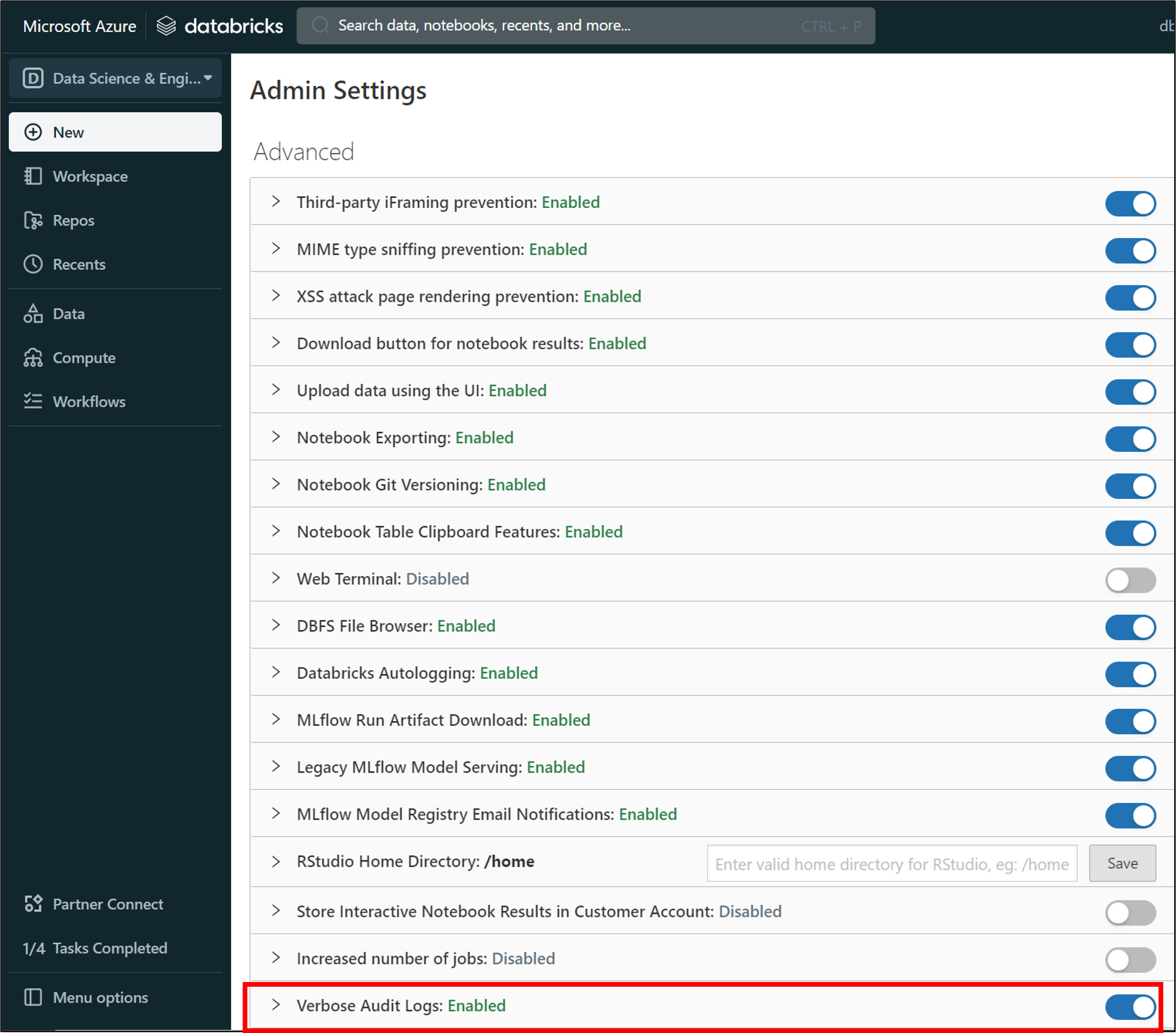The height and width of the screenshot is (1033, 1176).
Task: Click the Compute cluster icon
Action: pyautogui.click(x=33, y=357)
